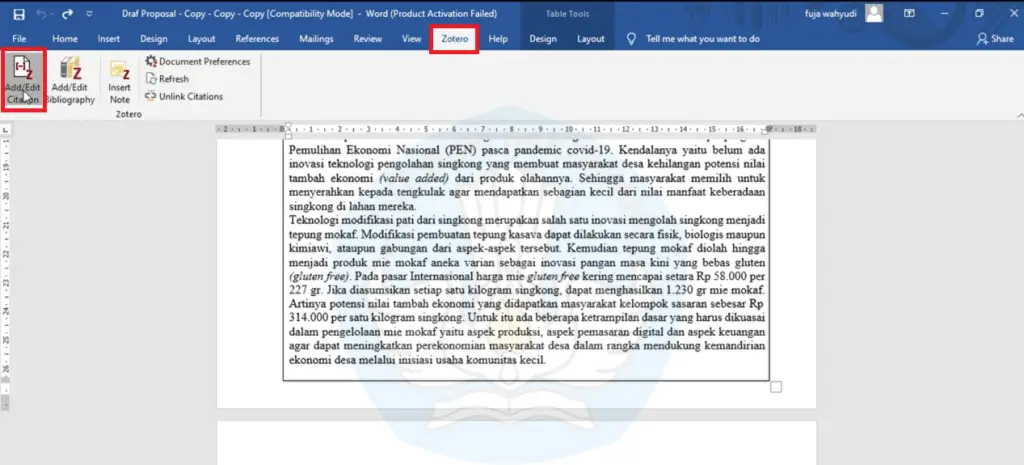Click the vertical ruler
Image resolution: width=1024 pixels, height=465 pixels.
click(5, 274)
